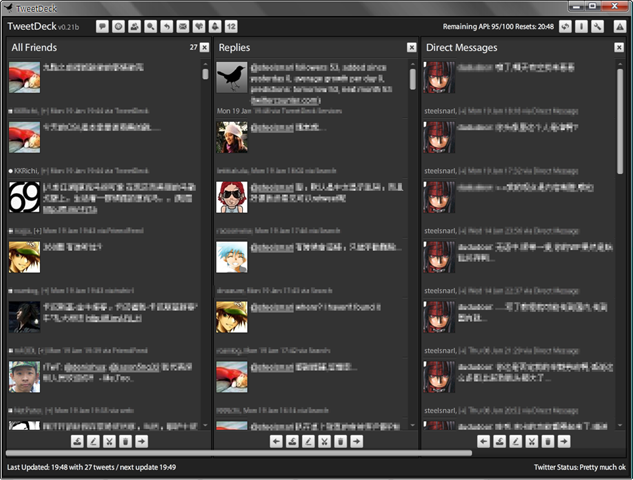
Task: Click the up arrow of Replies scrollbar
Action: coord(413,64)
